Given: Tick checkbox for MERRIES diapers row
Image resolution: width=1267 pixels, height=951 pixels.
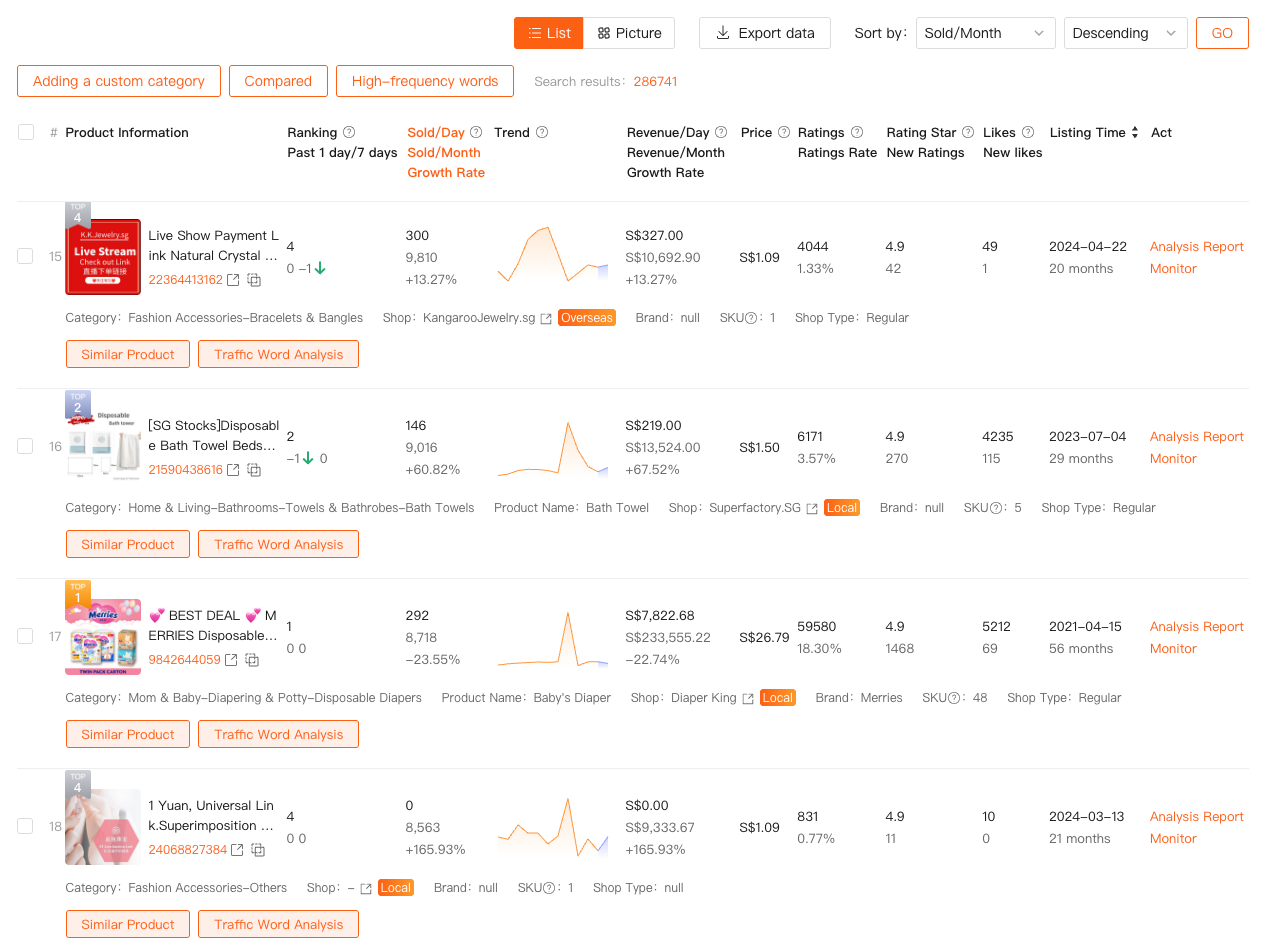Looking at the screenshot, I should (x=25, y=636).
